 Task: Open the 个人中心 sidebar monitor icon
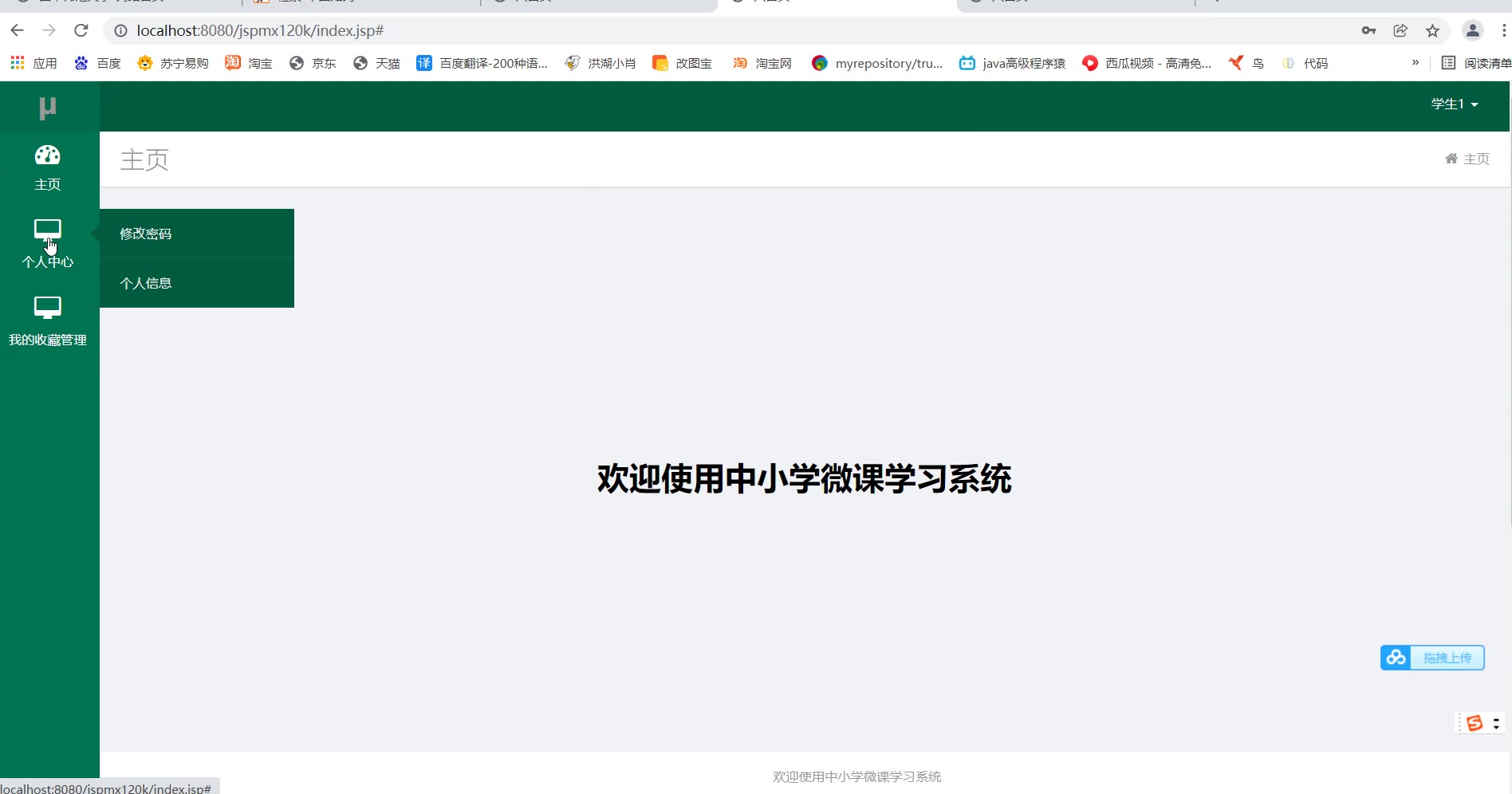point(48,230)
